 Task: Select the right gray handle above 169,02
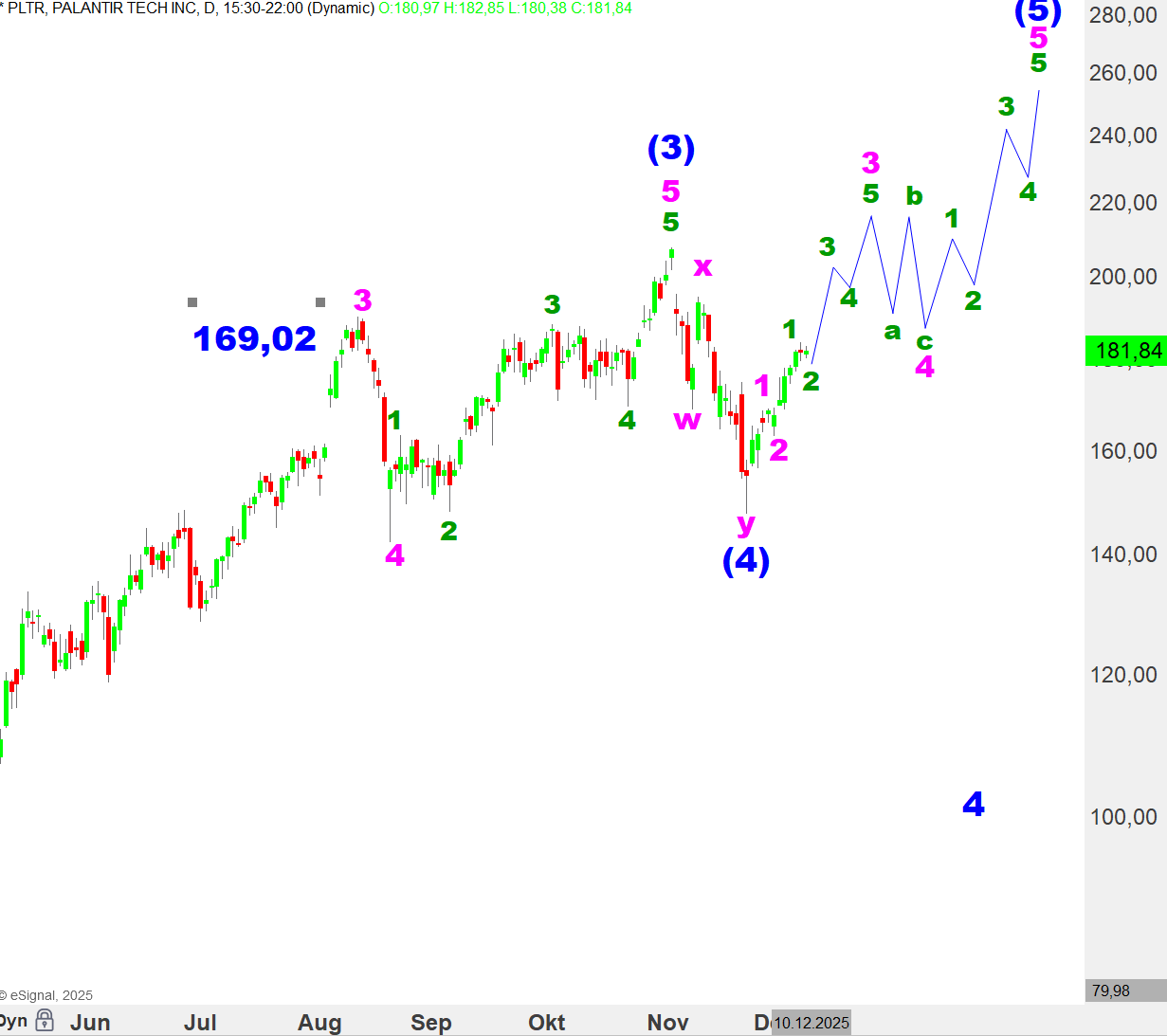(x=320, y=302)
